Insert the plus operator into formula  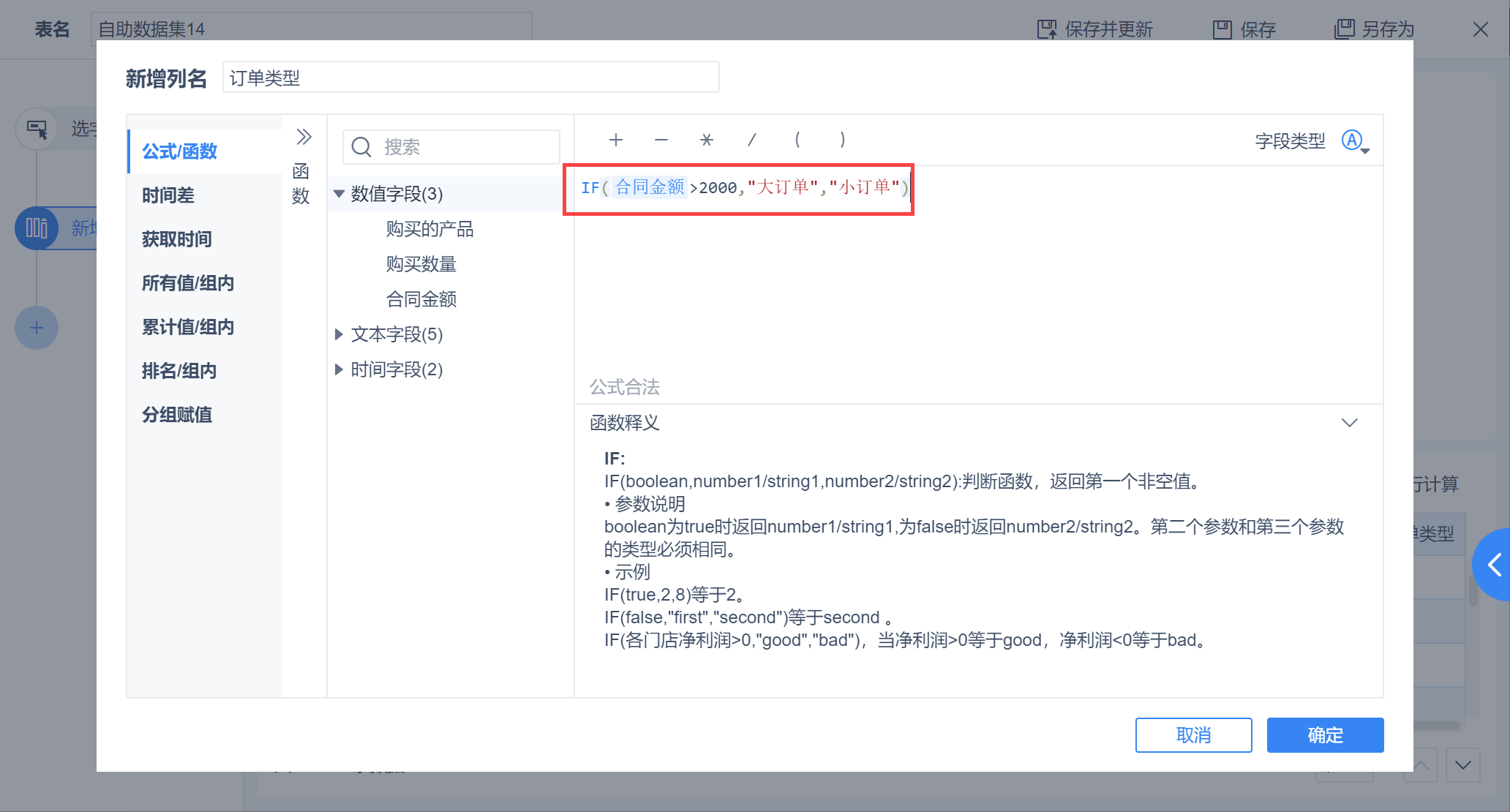point(616,140)
